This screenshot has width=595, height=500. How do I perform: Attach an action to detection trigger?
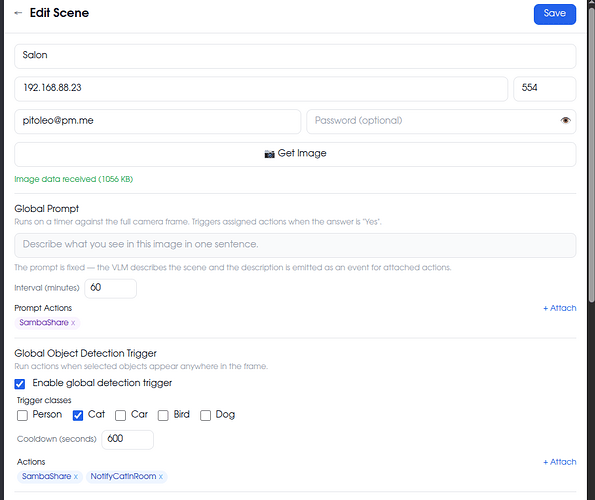click(x=560, y=462)
